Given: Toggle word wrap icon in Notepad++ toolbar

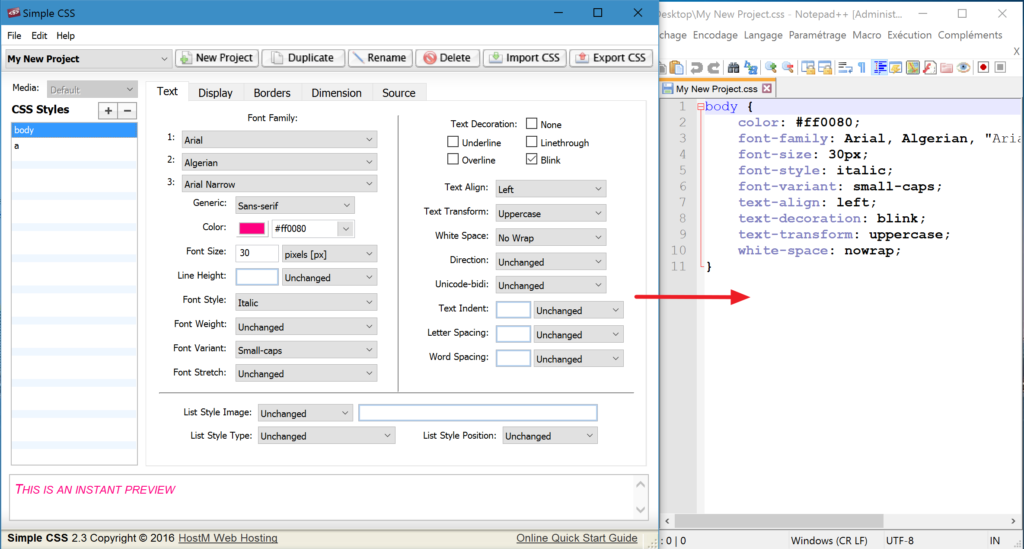Looking at the screenshot, I should coord(846,67).
